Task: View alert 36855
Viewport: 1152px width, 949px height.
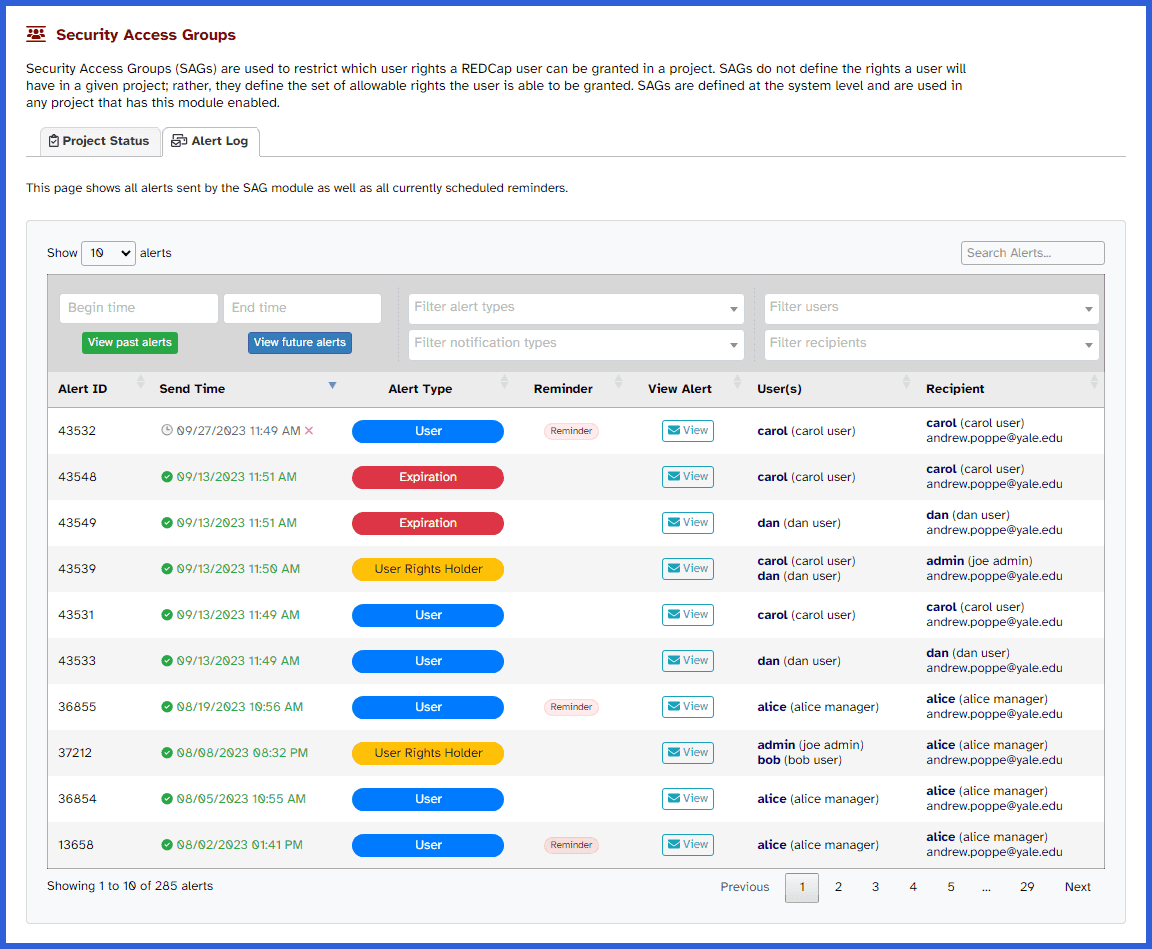Action: pyautogui.click(x=688, y=707)
